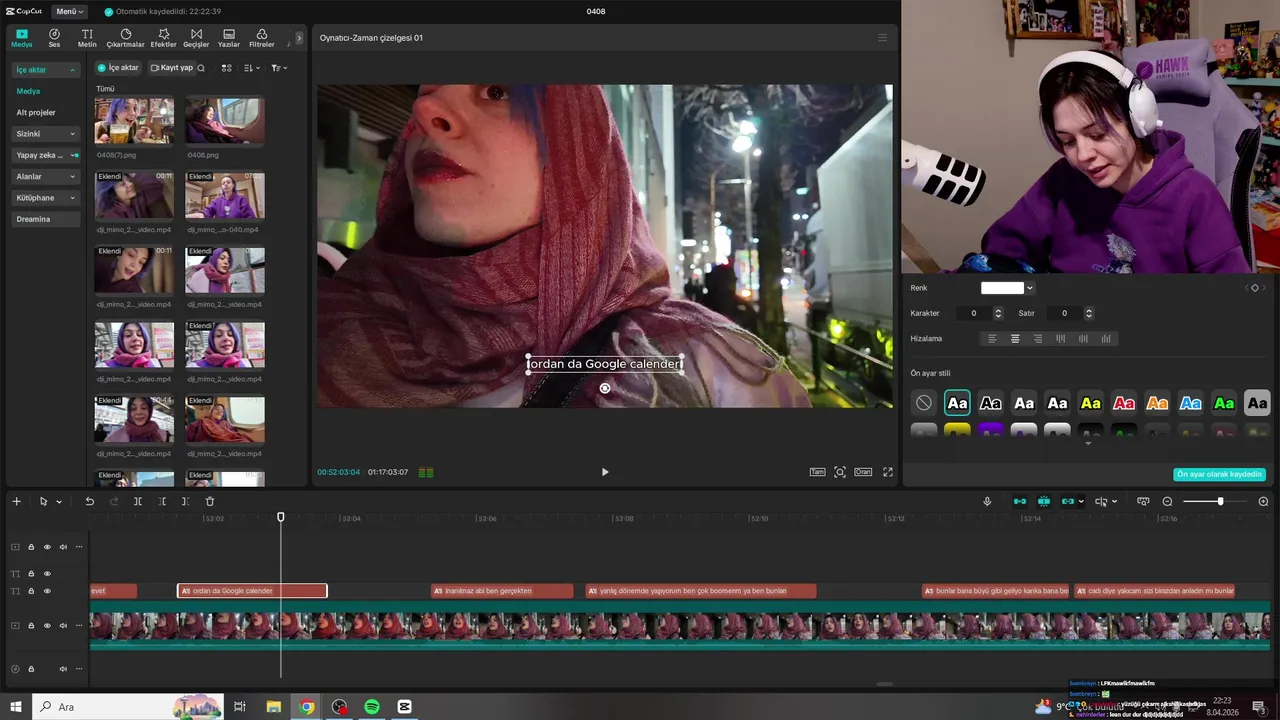Toggle auto snapping on timeline
Screen dimensions: 1280x720
(x=1044, y=501)
